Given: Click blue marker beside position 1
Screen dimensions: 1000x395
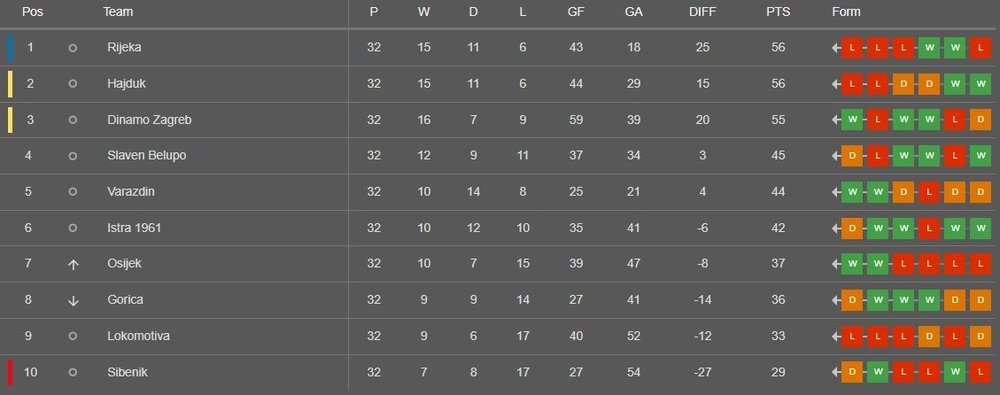Looking at the screenshot, I should click(x=10, y=48).
